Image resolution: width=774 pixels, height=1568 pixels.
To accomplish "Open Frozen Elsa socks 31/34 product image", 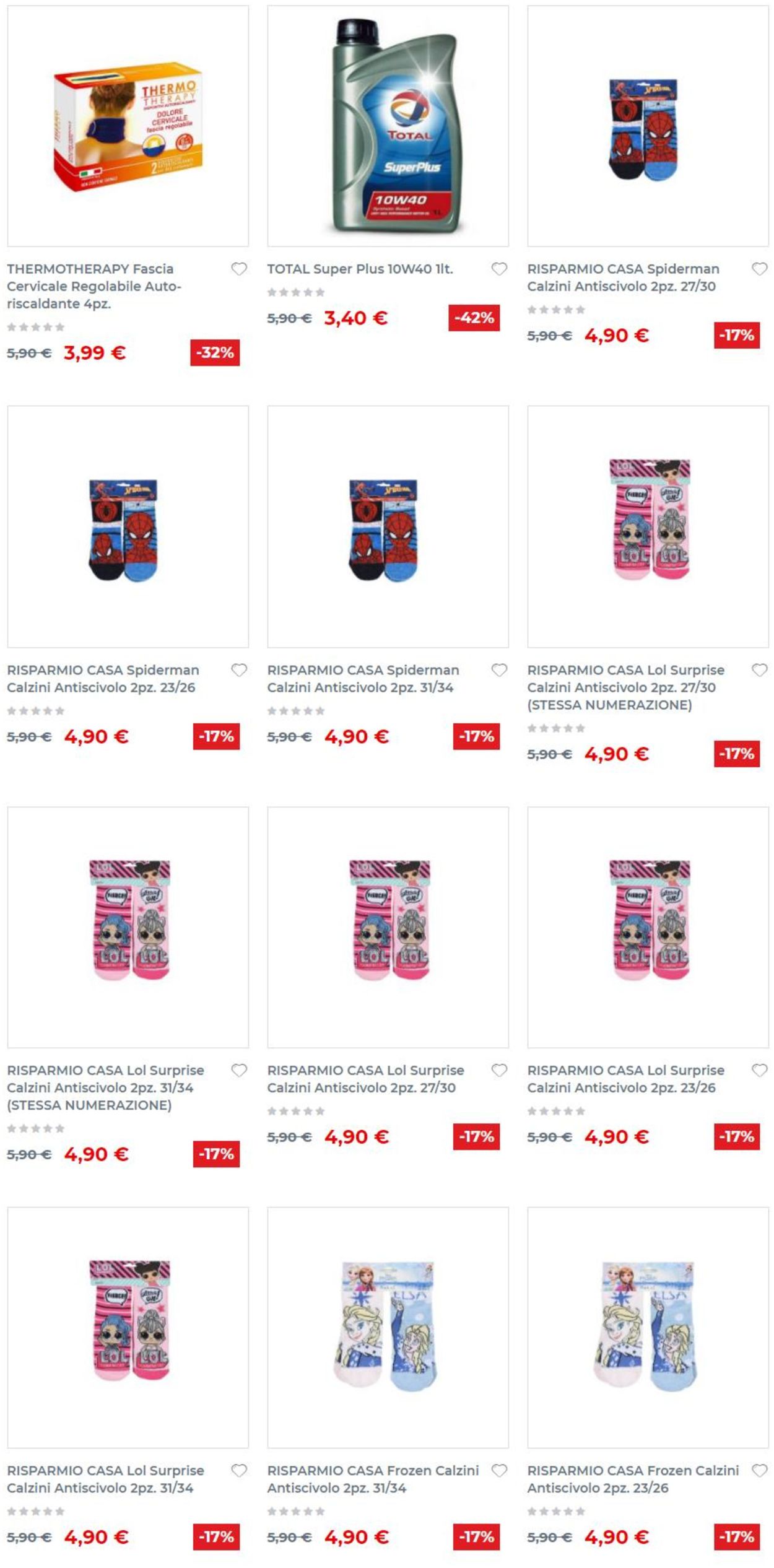I will click(x=388, y=1327).
